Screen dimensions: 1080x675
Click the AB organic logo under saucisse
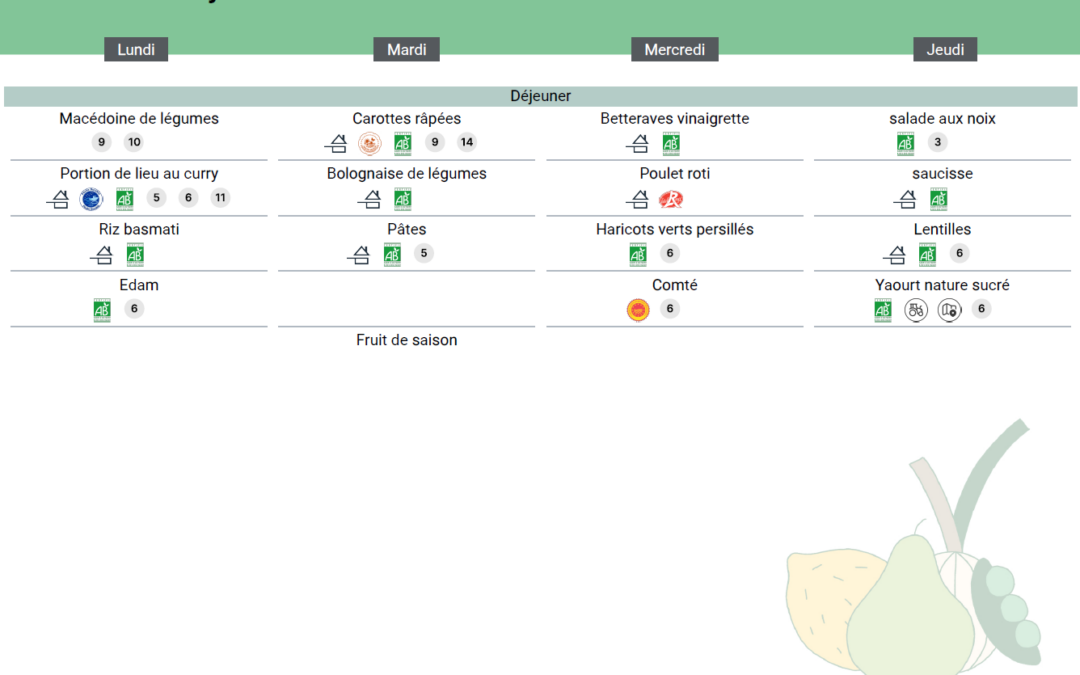(938, 199)
